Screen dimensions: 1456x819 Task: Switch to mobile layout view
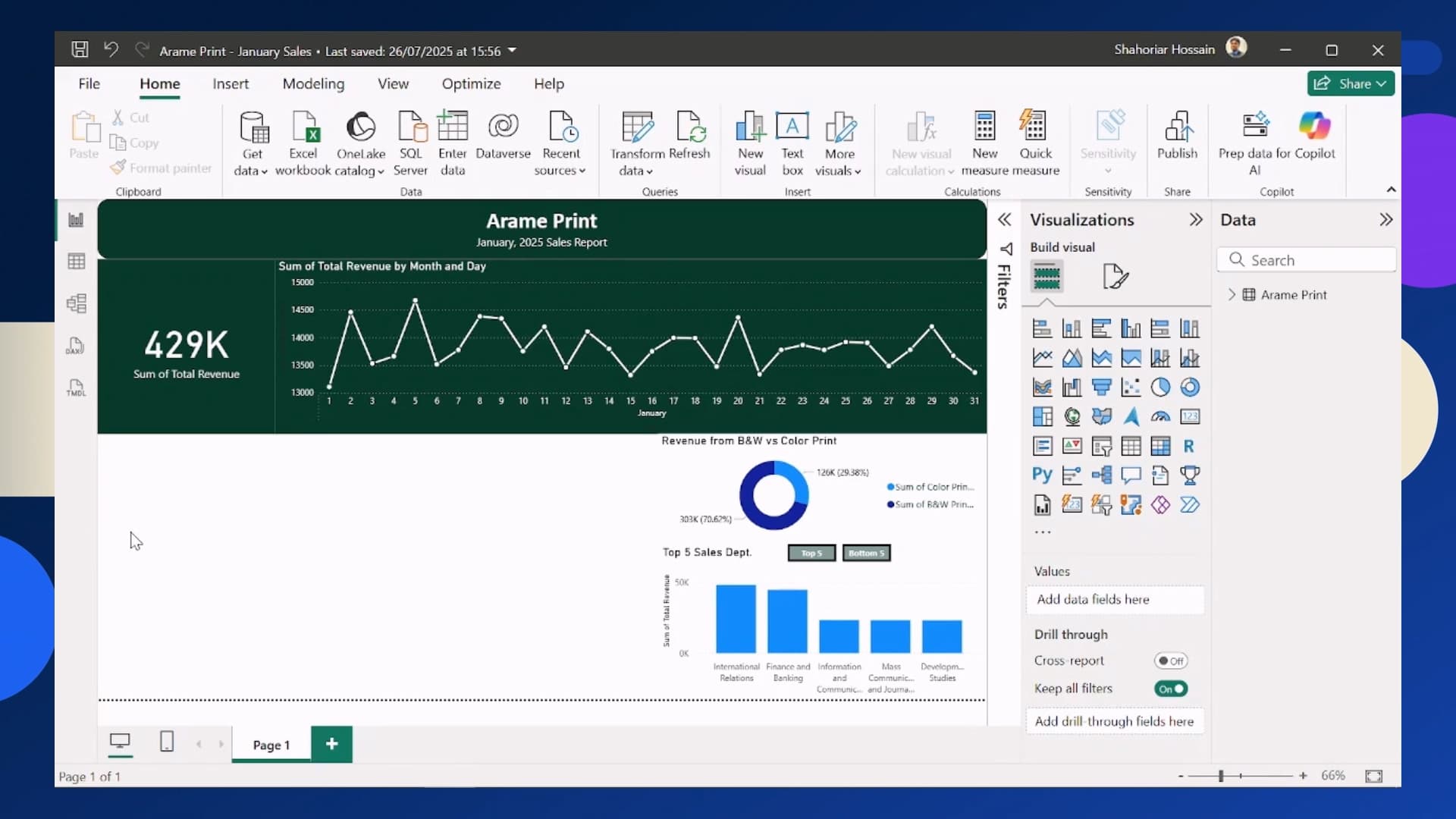pos(167,742)
